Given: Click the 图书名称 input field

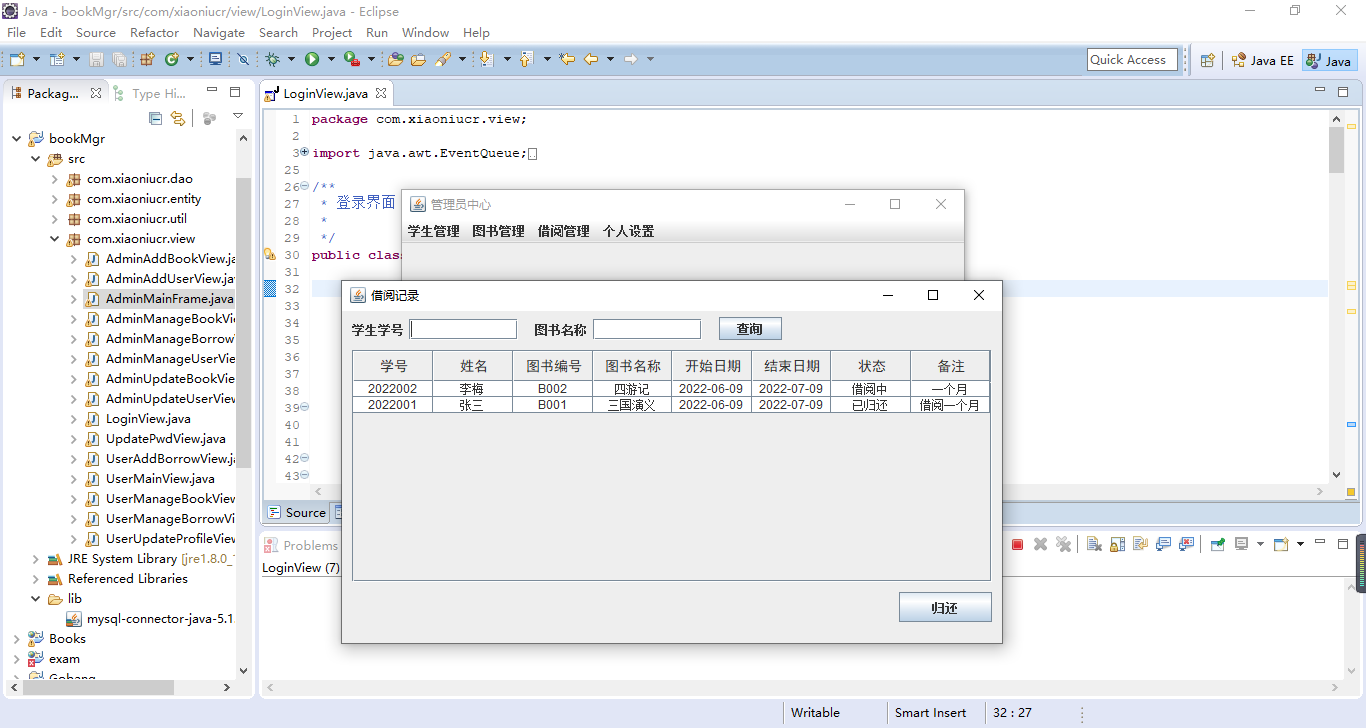Looking at the screenshot, I should click(647, 329).
